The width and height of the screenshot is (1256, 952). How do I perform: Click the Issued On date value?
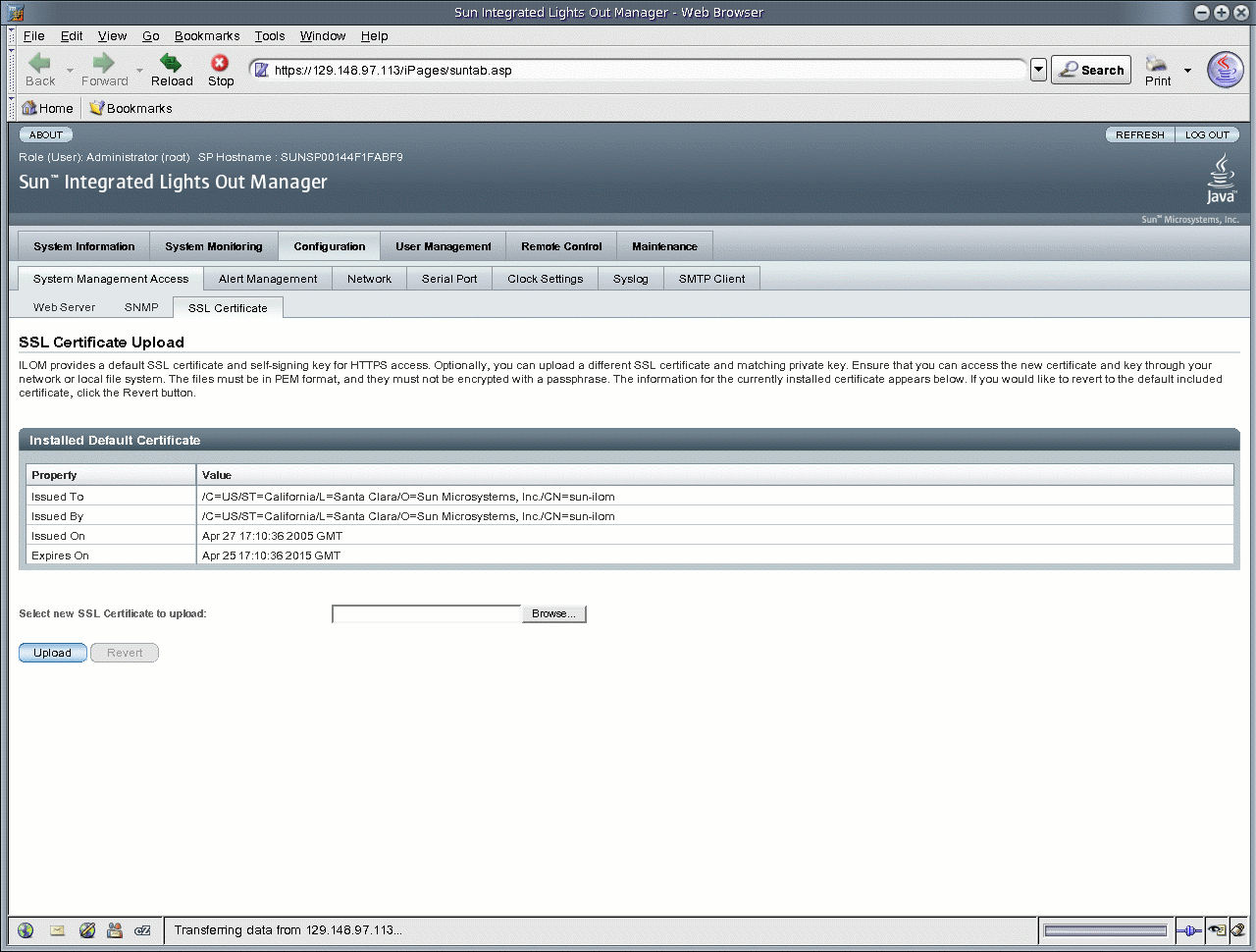tap(272, 536)
